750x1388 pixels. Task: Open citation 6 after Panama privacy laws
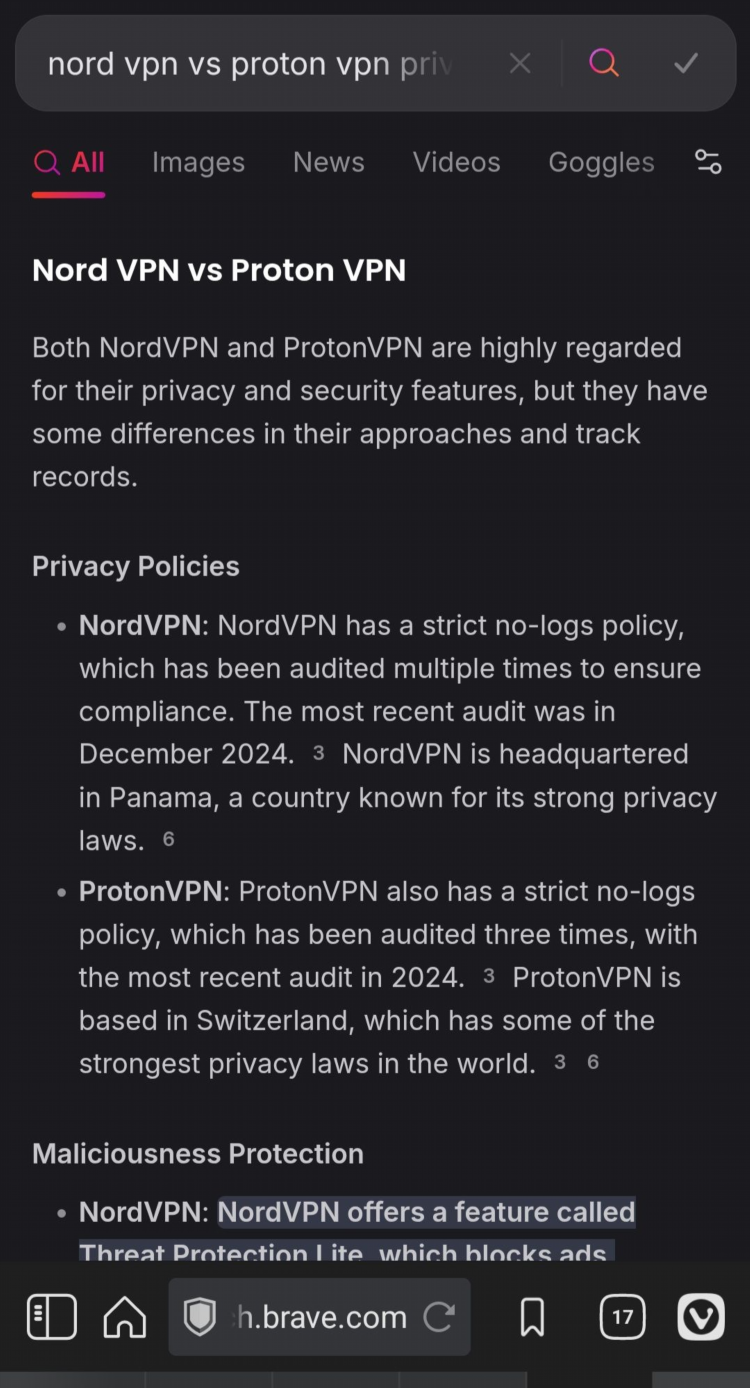[168, 839]
